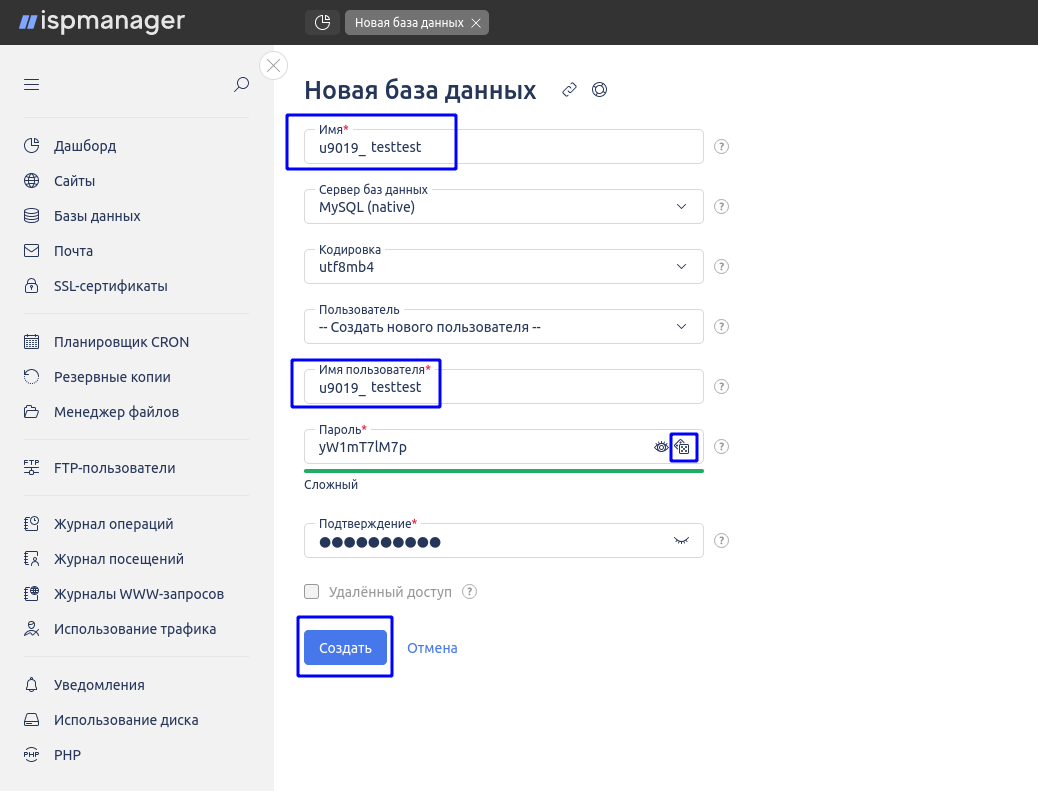
Task: Focus the Имя пользователя field
Action: (504, 387)
